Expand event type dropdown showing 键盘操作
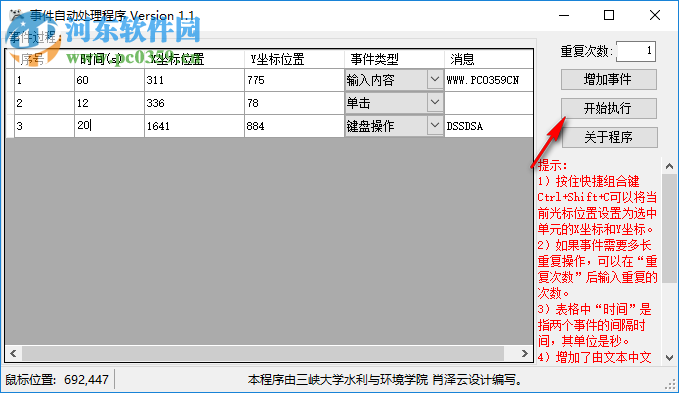The height and width of the screenshot is (393, 679). coord(435,126)
